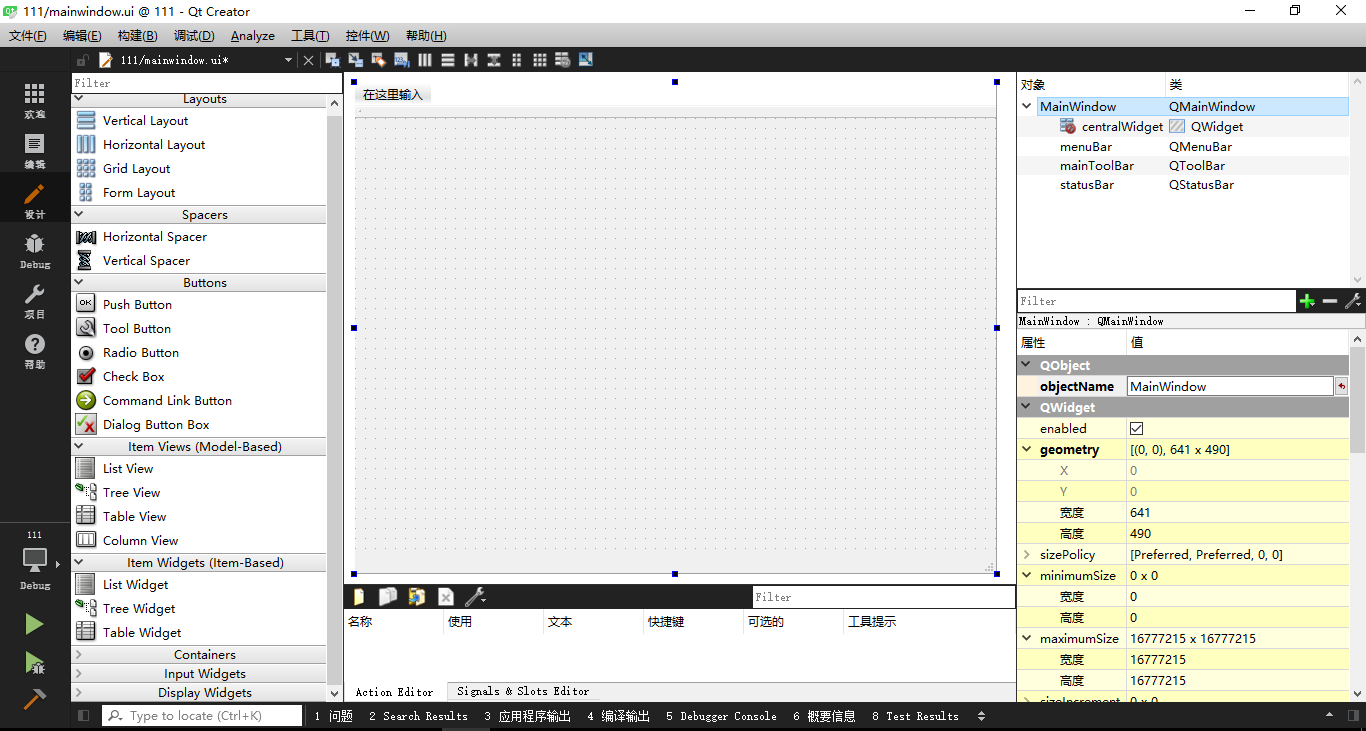Remove dynamic property with minus icon
Viewport: 1366px width, 731px height.
pos(1330,301)
